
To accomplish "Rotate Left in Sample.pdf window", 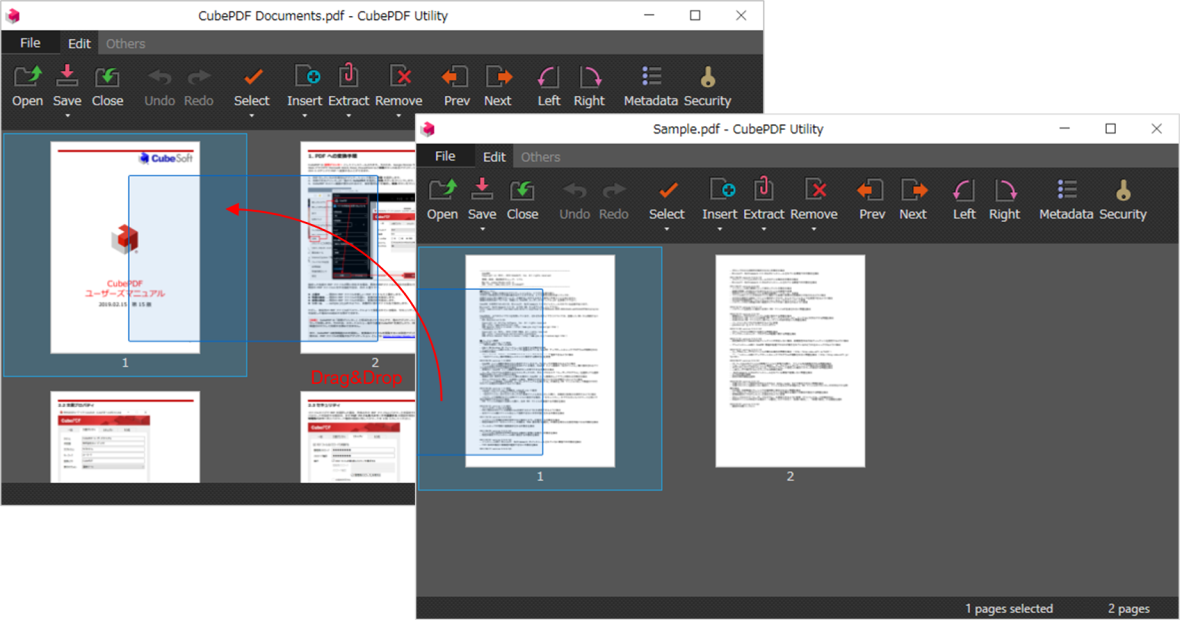I will coord(964,190).
